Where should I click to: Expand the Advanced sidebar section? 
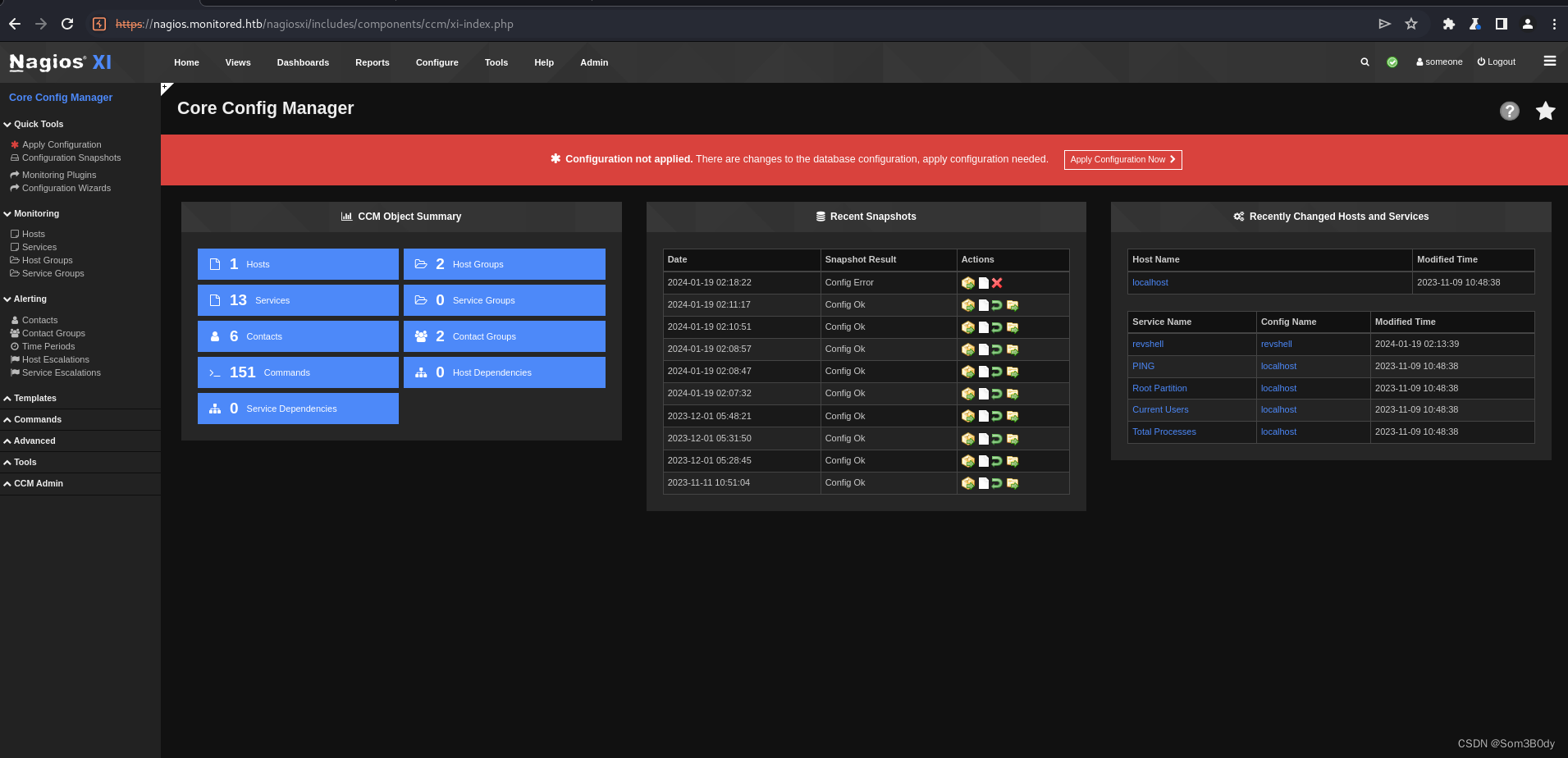coord(30,441)
